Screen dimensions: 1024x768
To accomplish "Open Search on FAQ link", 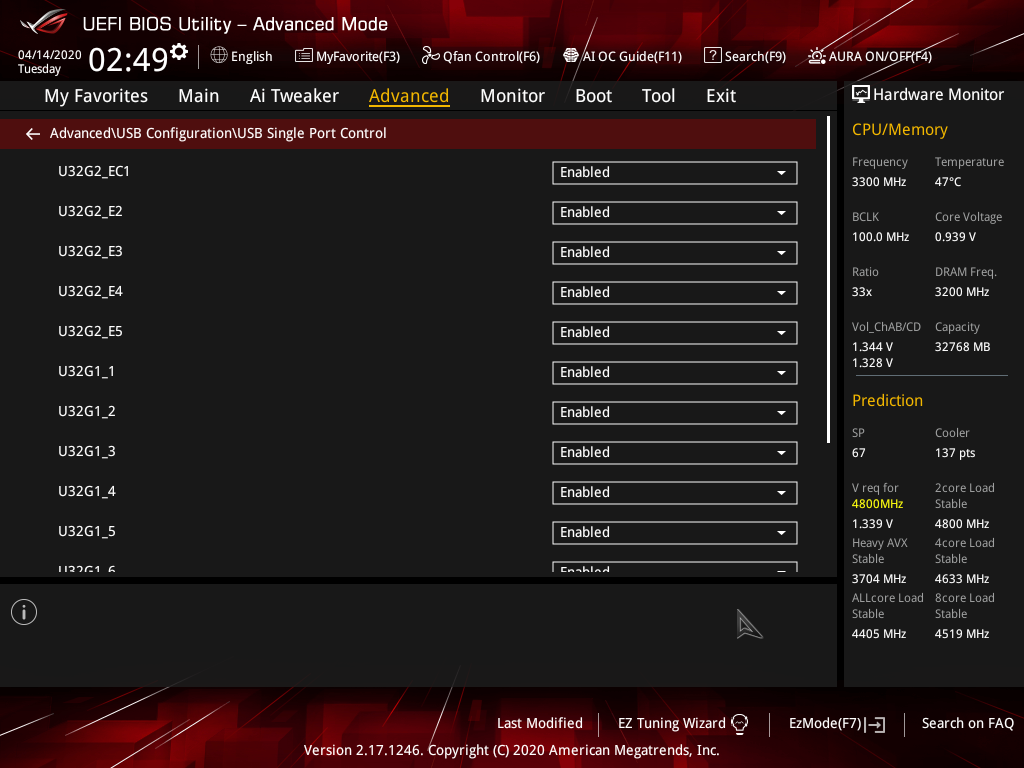I will (x=967, y=724).
